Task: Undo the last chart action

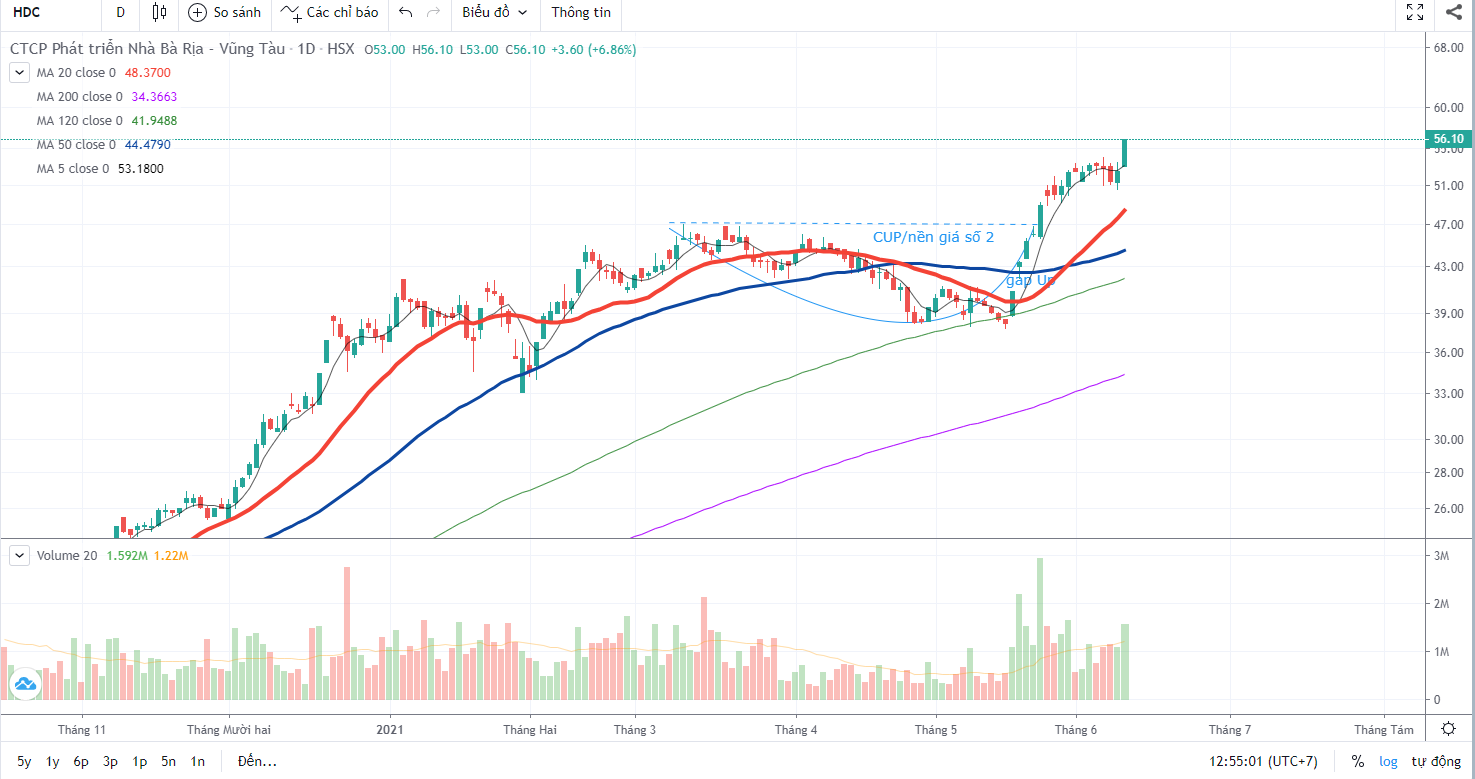Action: click(404, 13)
